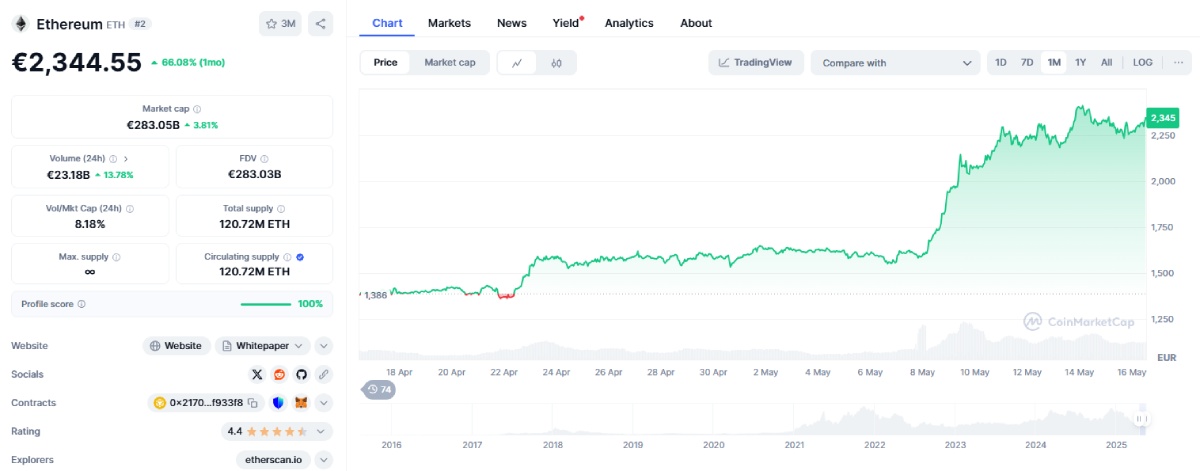Open the Yield tab
Viewport: 1200px width, 471px height.
point(566,23)
